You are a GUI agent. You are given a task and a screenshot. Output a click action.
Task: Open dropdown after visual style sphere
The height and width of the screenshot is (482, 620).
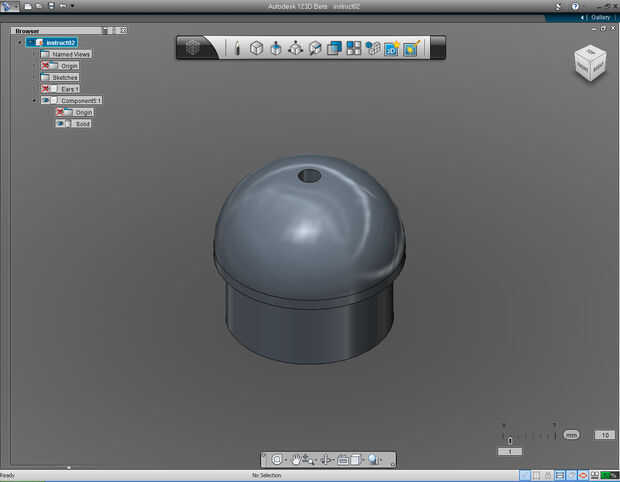click(381, 460)
